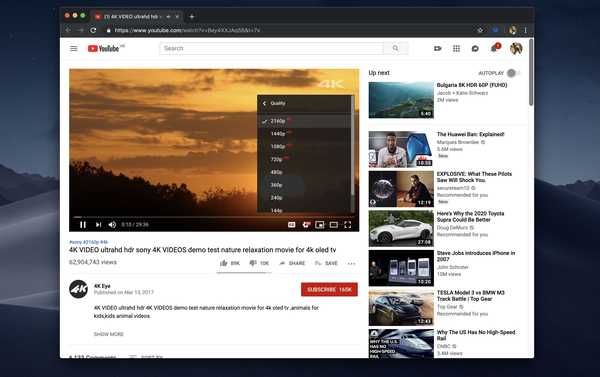
Task: Open 'EXPLOSIVE: What These Pilots Saw' thumbnail
Action: coord(401,189)
